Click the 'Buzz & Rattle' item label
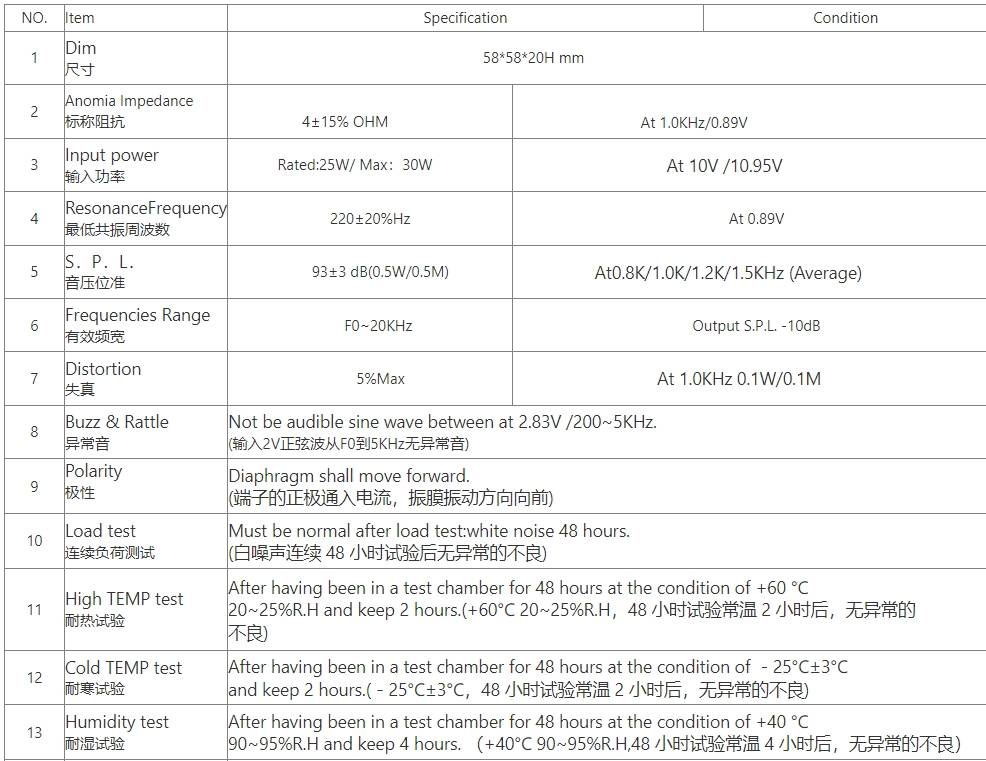The width and height of the screenshot is (986, 761). (117, 422)
